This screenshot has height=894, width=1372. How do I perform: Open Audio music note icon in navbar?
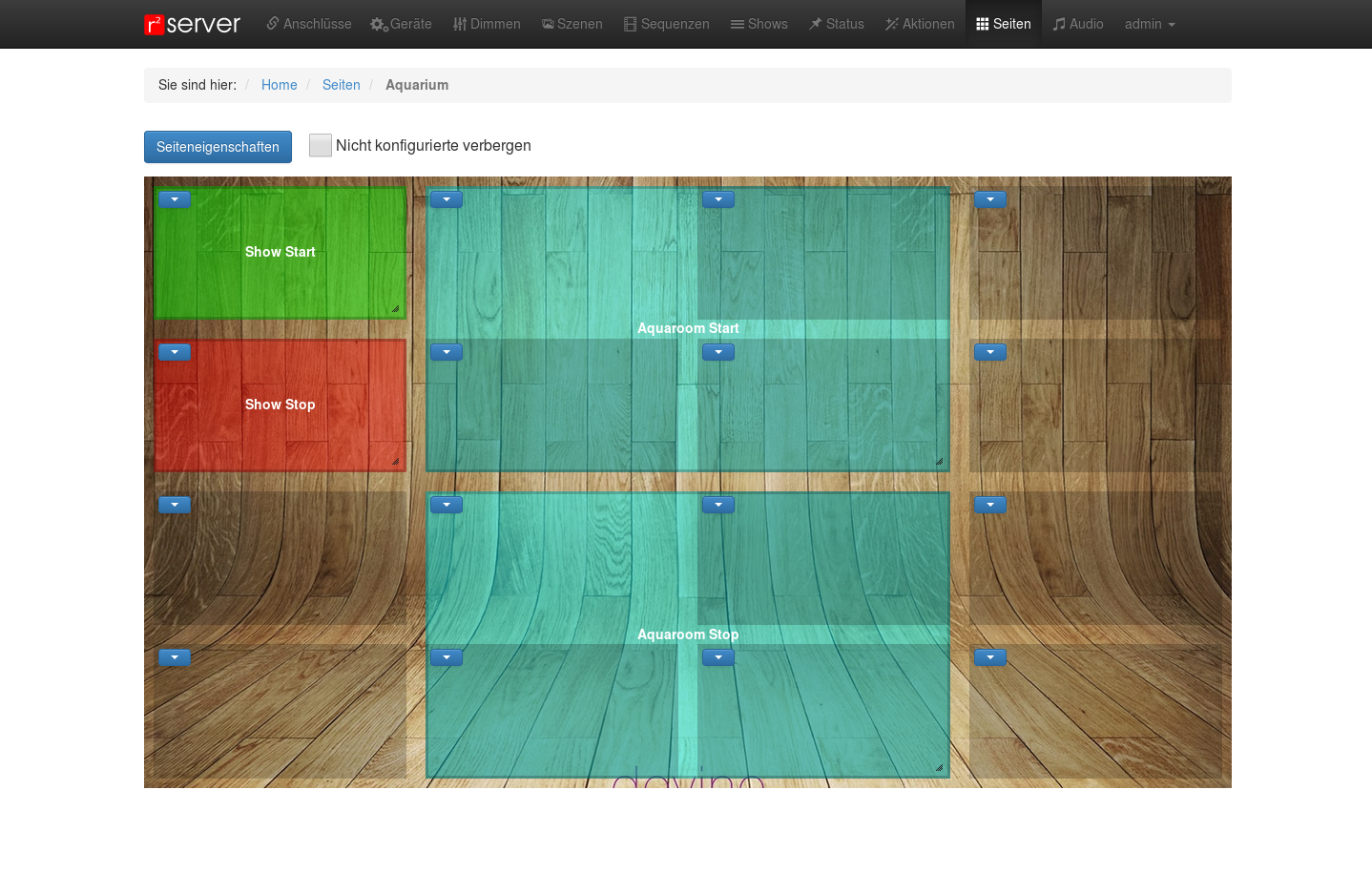pyautogui.click(x=1059, y=24)
